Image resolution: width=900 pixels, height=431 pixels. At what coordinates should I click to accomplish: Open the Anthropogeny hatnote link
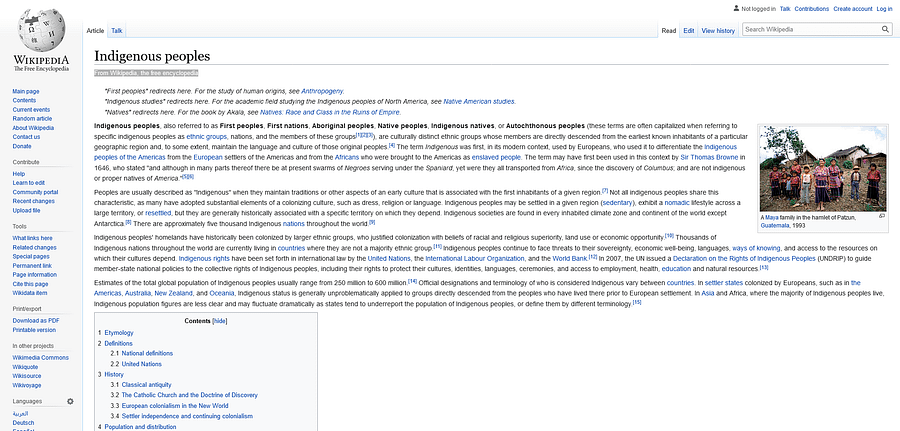[x=322, y=91]
